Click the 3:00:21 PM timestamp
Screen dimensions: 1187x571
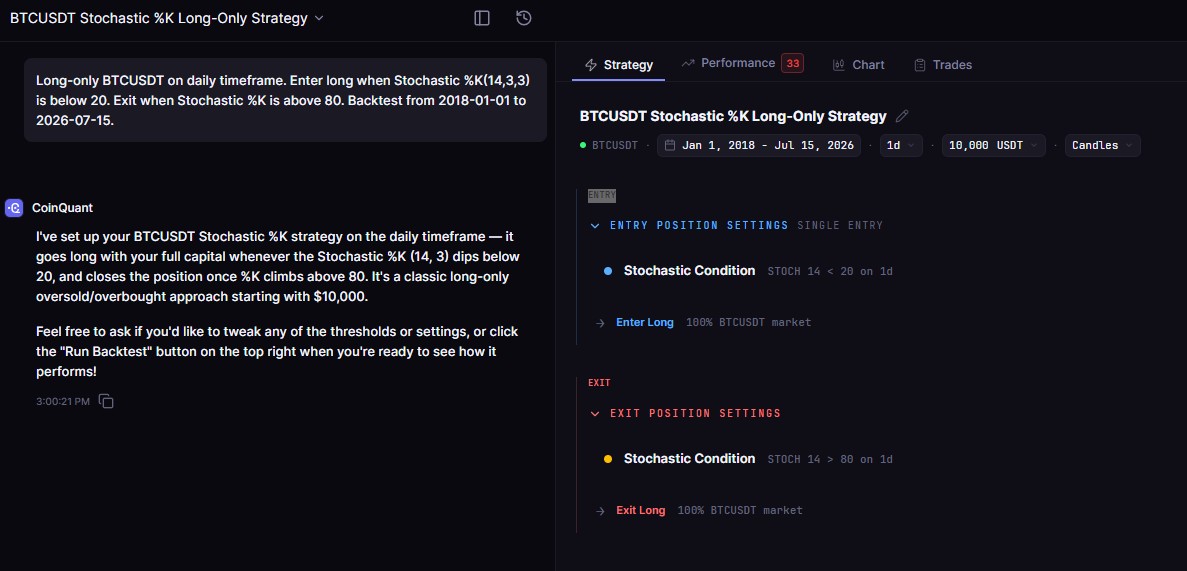click(63, 401)
